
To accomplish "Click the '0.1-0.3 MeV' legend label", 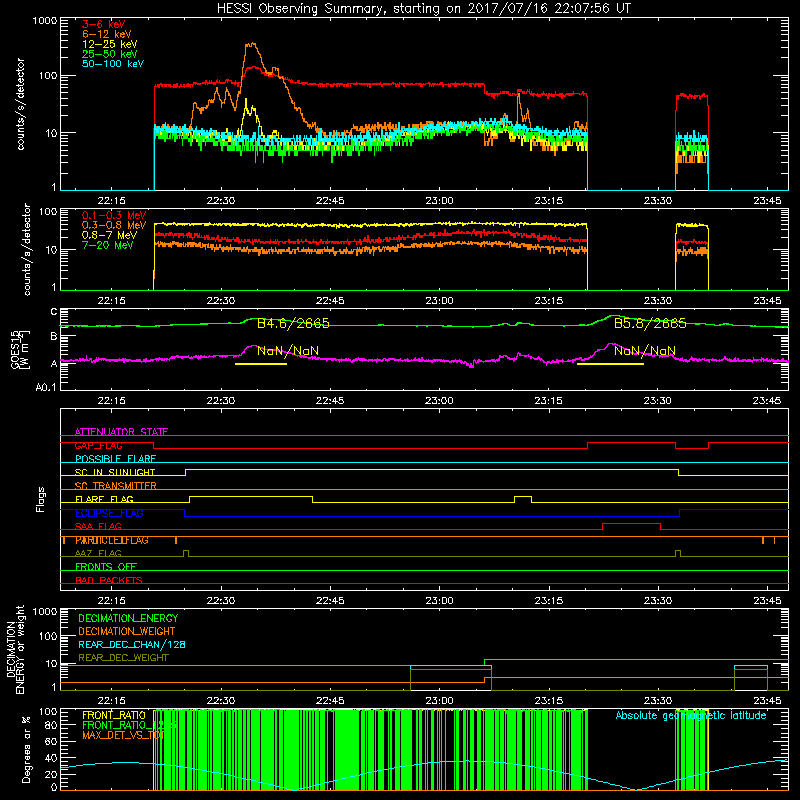I will click(x=114, y=215).
